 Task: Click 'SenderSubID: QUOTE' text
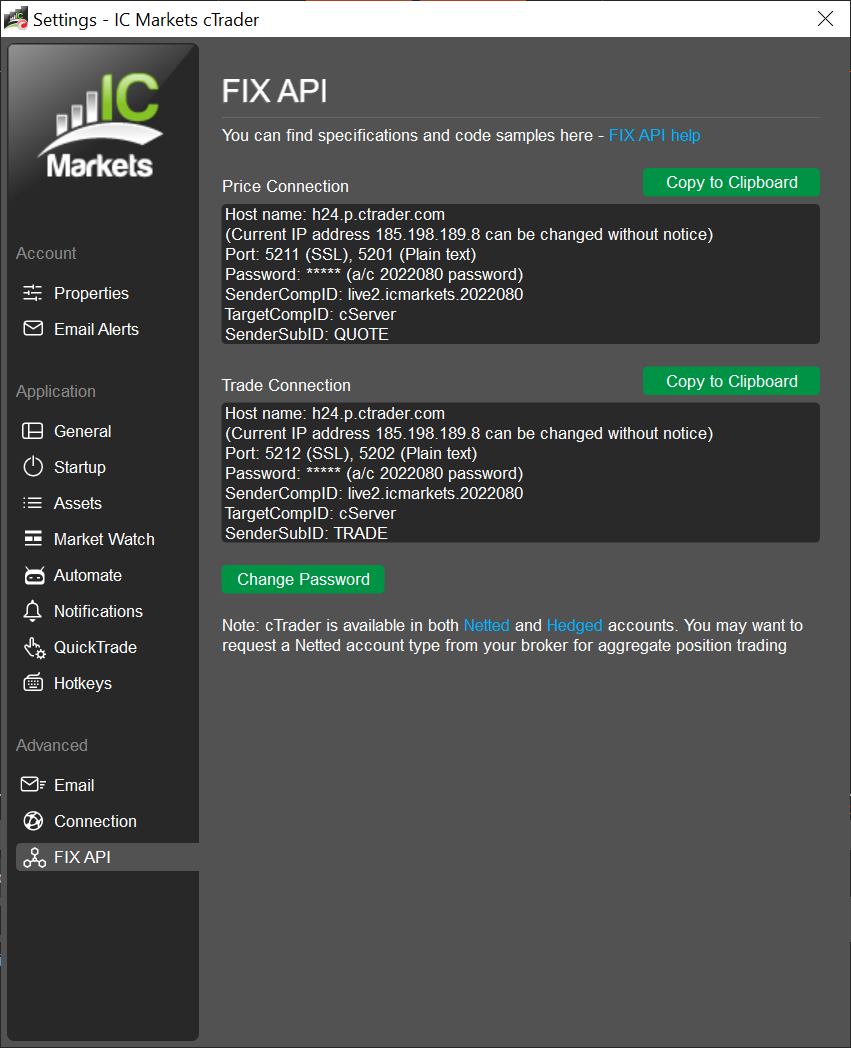[x=307, y=334]
